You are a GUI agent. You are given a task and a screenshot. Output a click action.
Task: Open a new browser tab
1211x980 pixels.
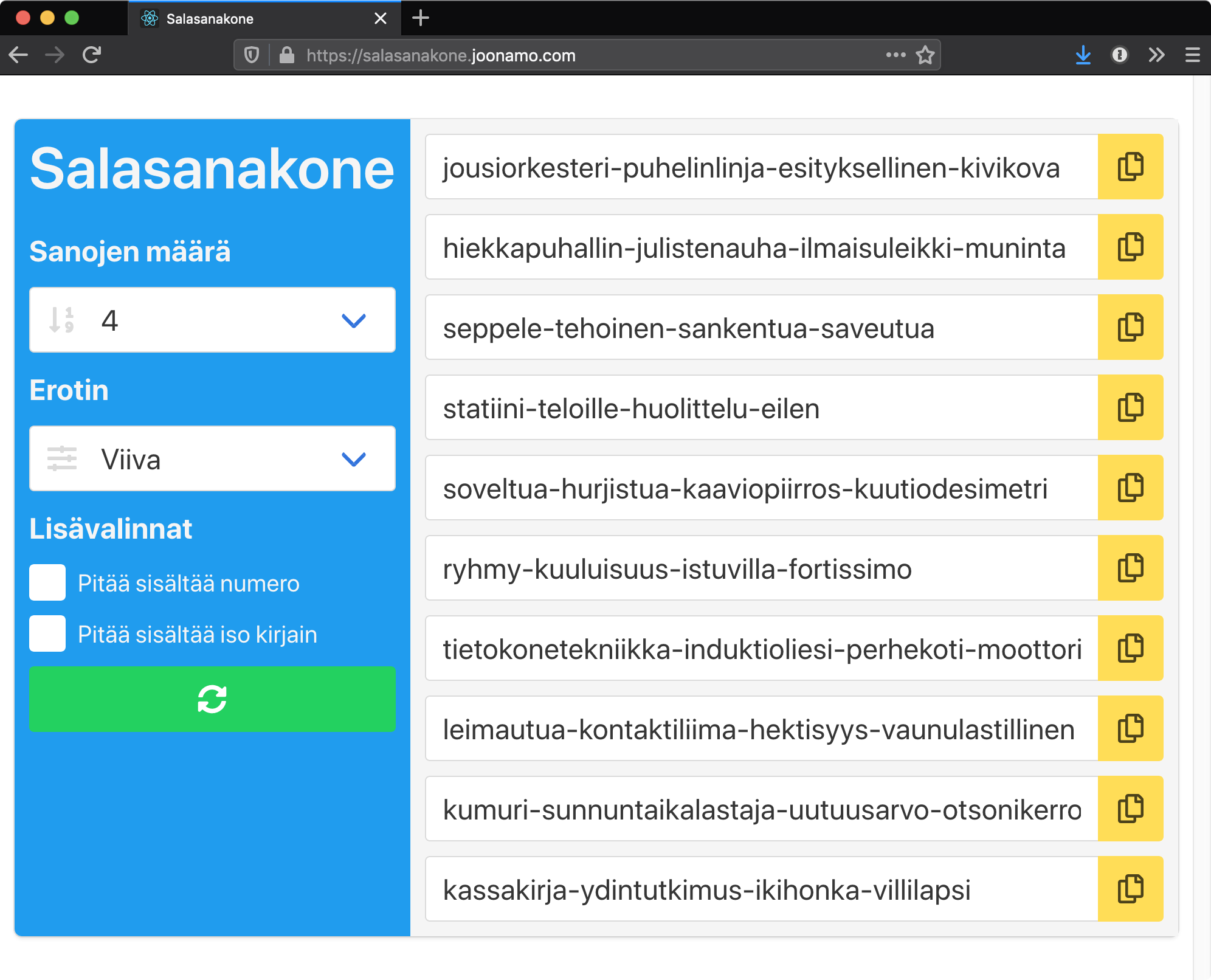click(x=421, y=18)
